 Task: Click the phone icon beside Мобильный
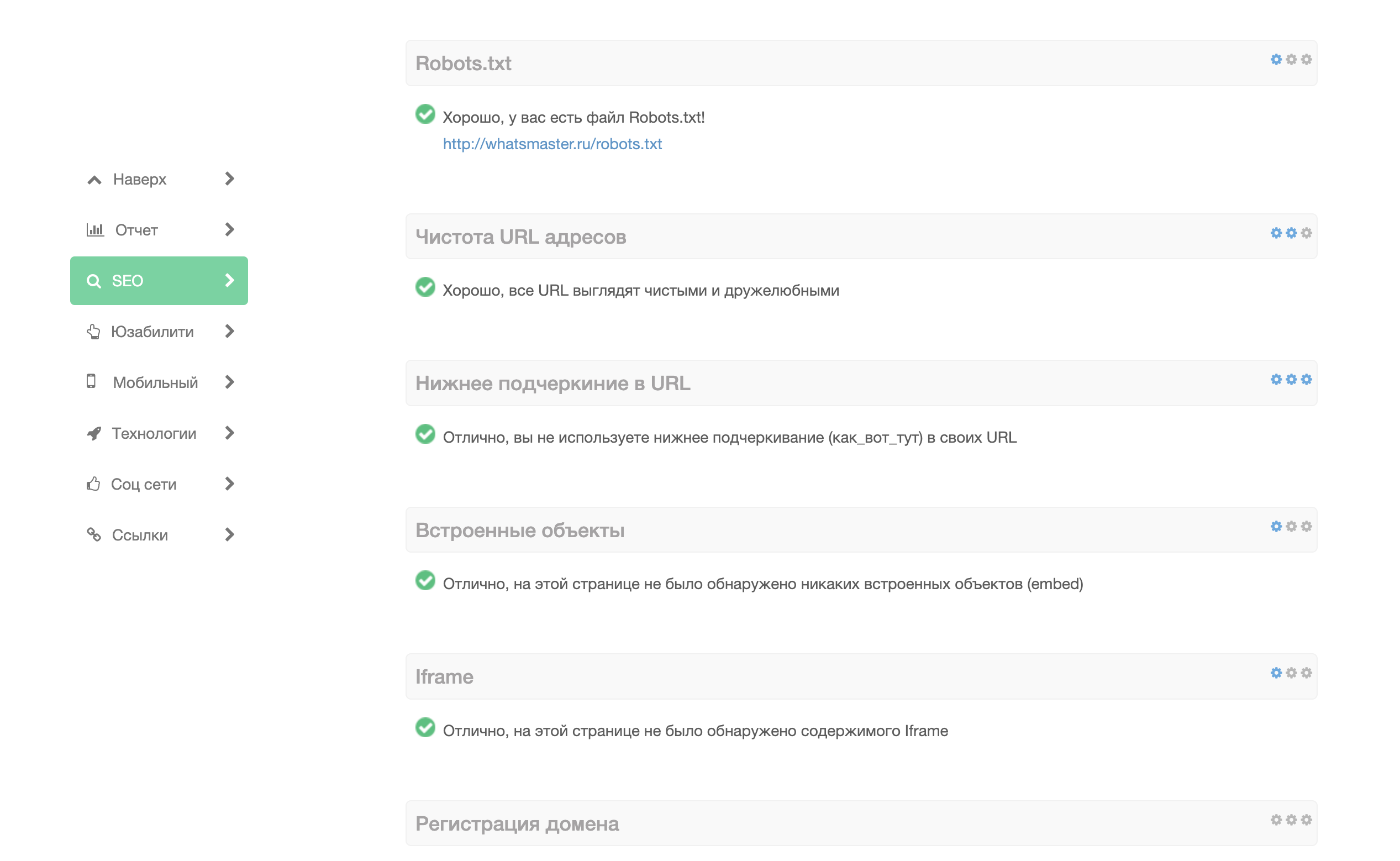pyautogui.click(x=91, y=381)
